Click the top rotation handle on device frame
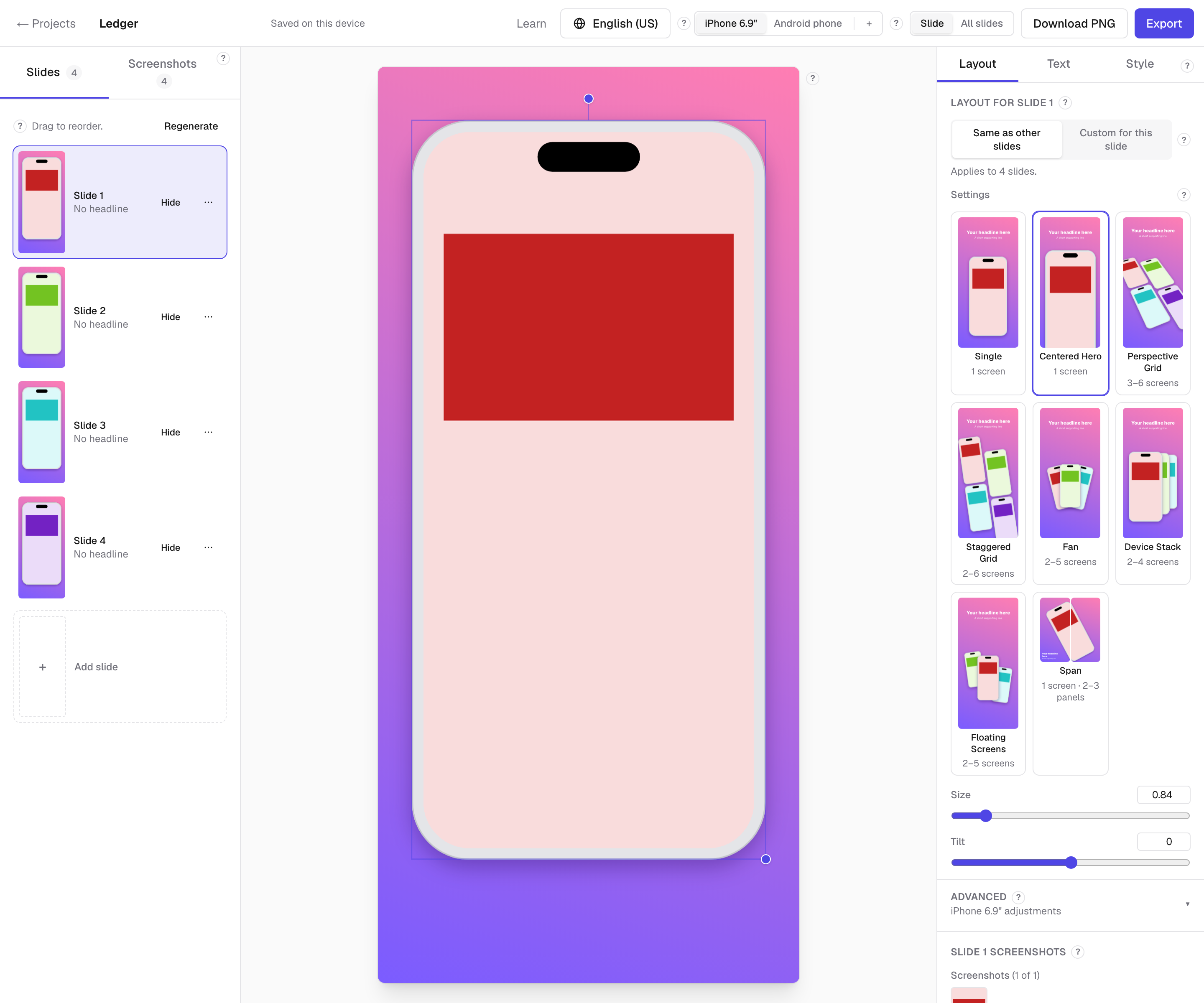 (588, 99)
